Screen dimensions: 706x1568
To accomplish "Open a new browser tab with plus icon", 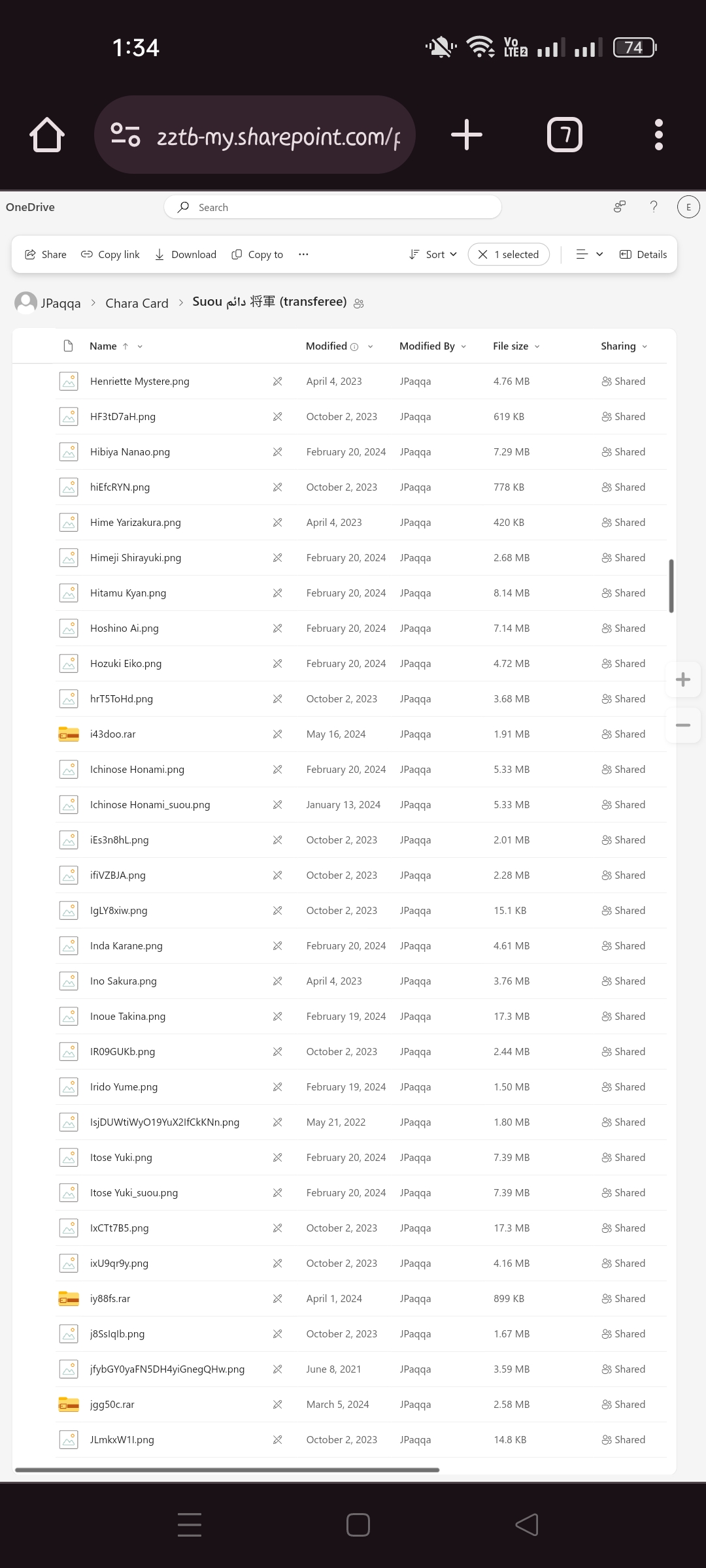I will pos(467,135).
